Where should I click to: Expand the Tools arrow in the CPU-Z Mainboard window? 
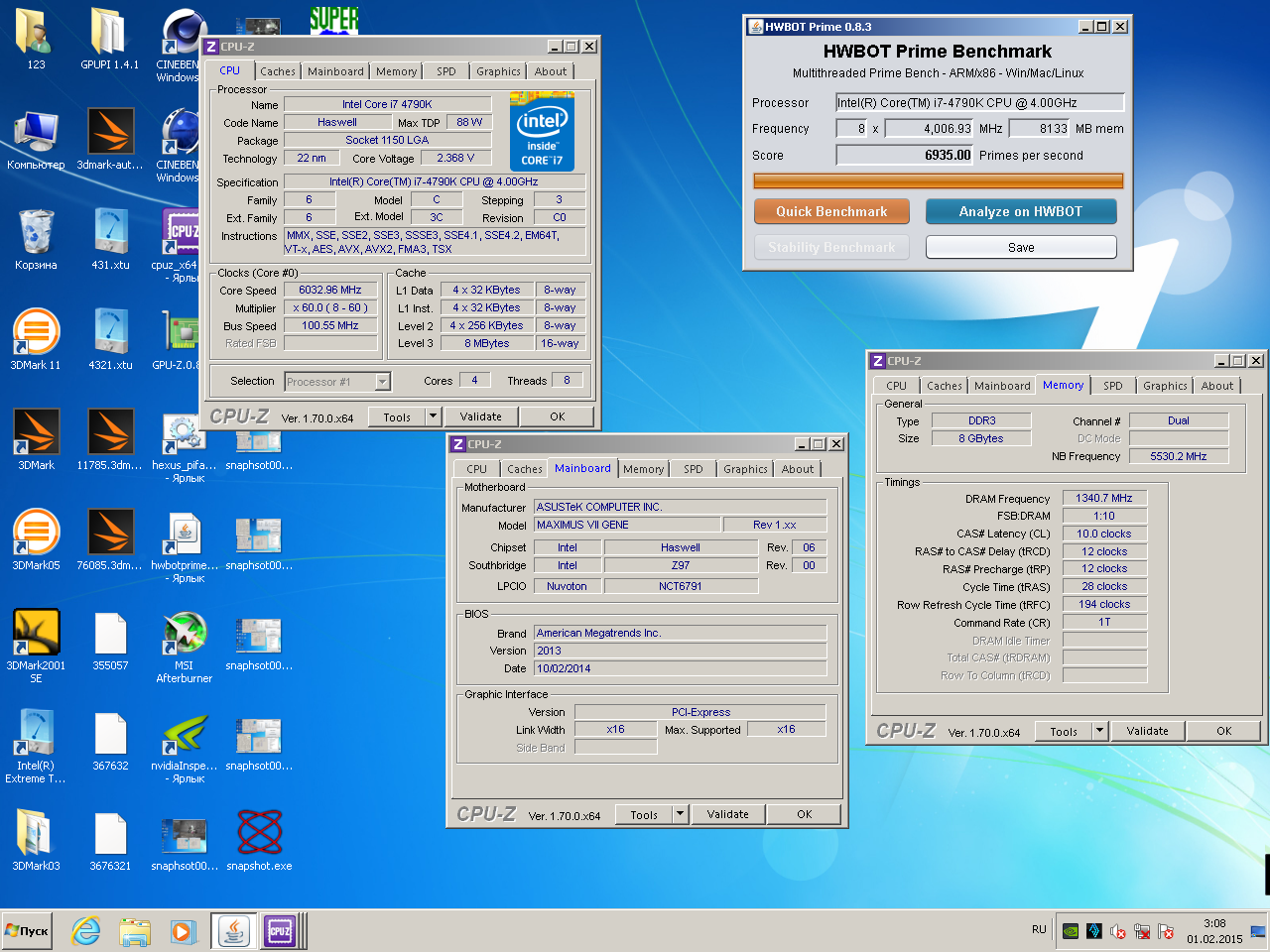(x=680, y=815)
